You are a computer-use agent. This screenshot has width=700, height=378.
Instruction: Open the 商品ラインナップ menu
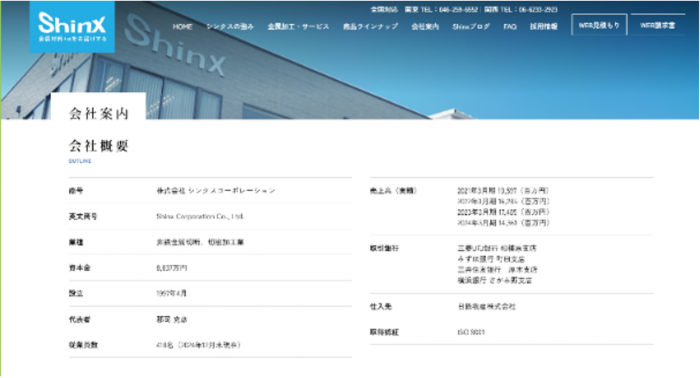point(371,27)
